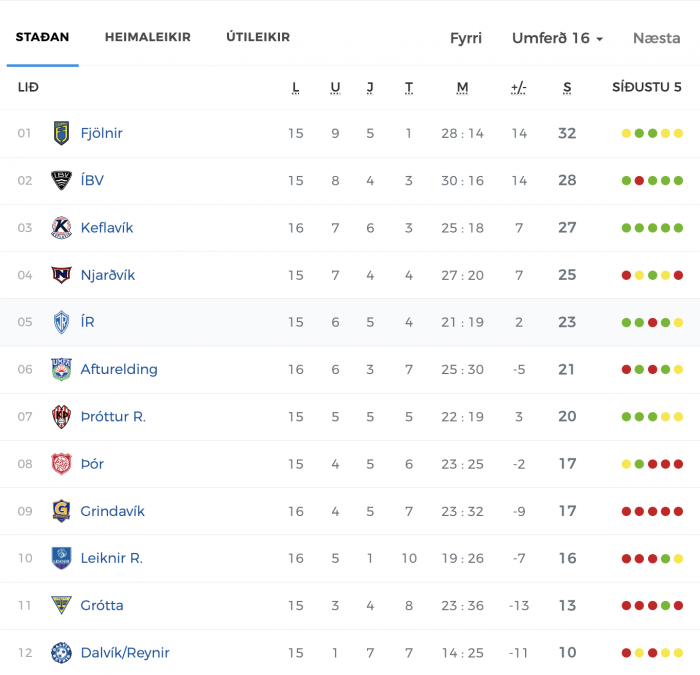Switch to the Heimaleikir tab
The image size is (700, 675).
coord(148,37)
